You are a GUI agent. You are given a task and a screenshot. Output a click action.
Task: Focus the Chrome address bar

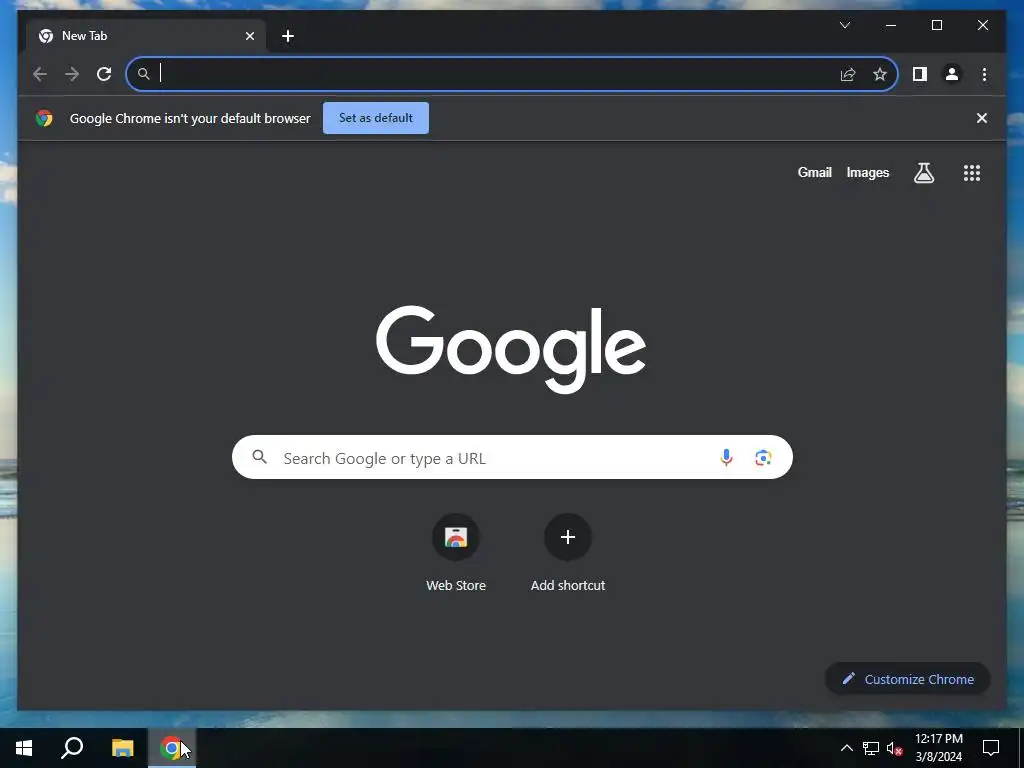click(x=512, y=74)
